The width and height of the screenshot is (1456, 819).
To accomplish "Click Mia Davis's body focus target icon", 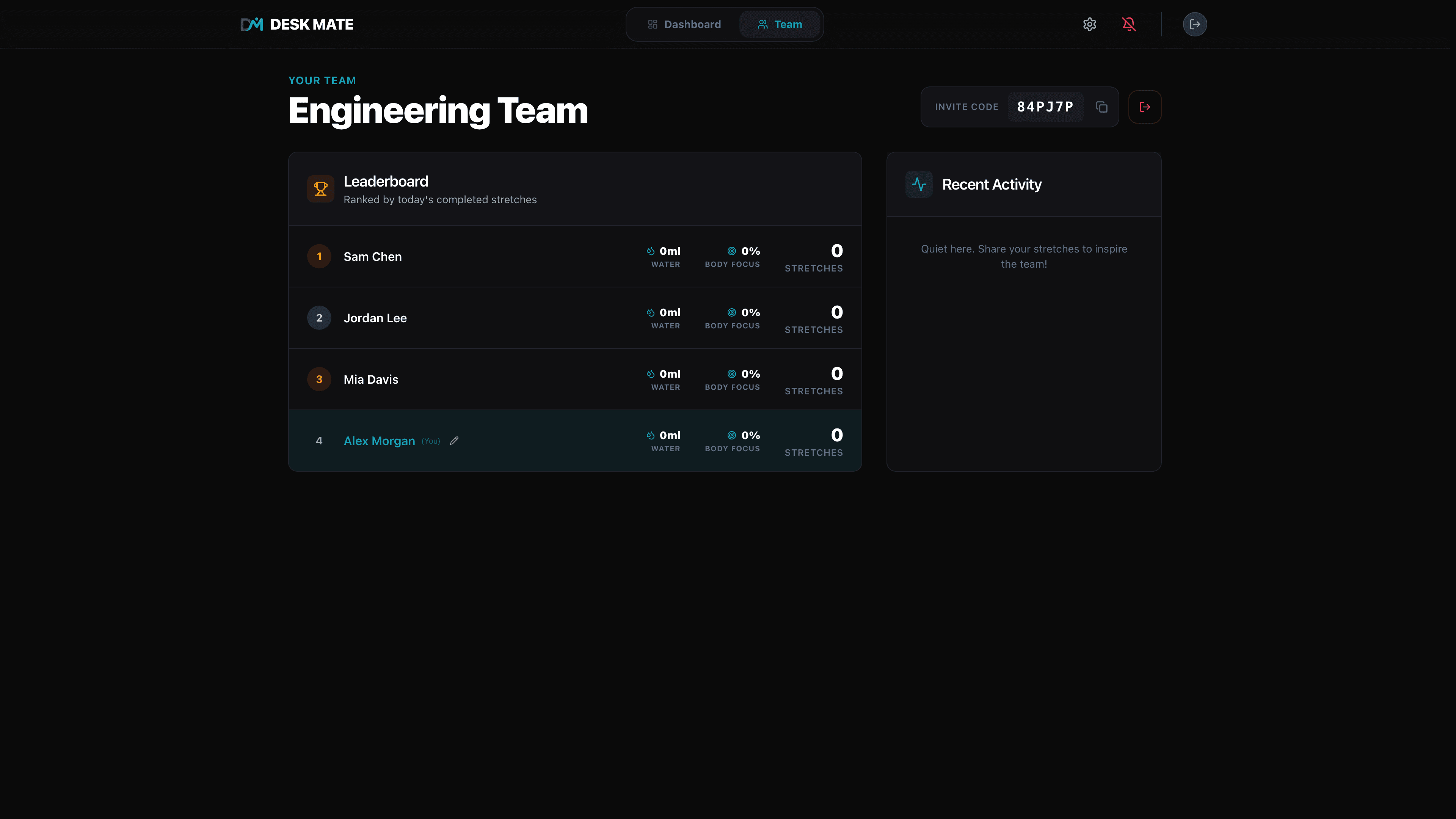I will (731, 374).
